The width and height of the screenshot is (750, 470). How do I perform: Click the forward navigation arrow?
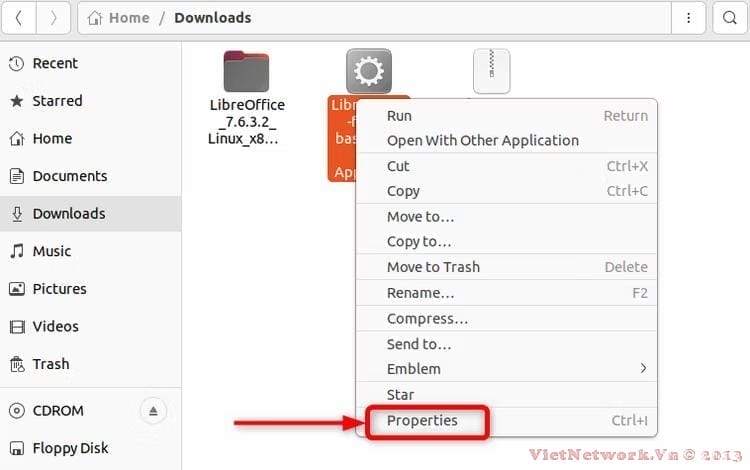click(53, 18)
